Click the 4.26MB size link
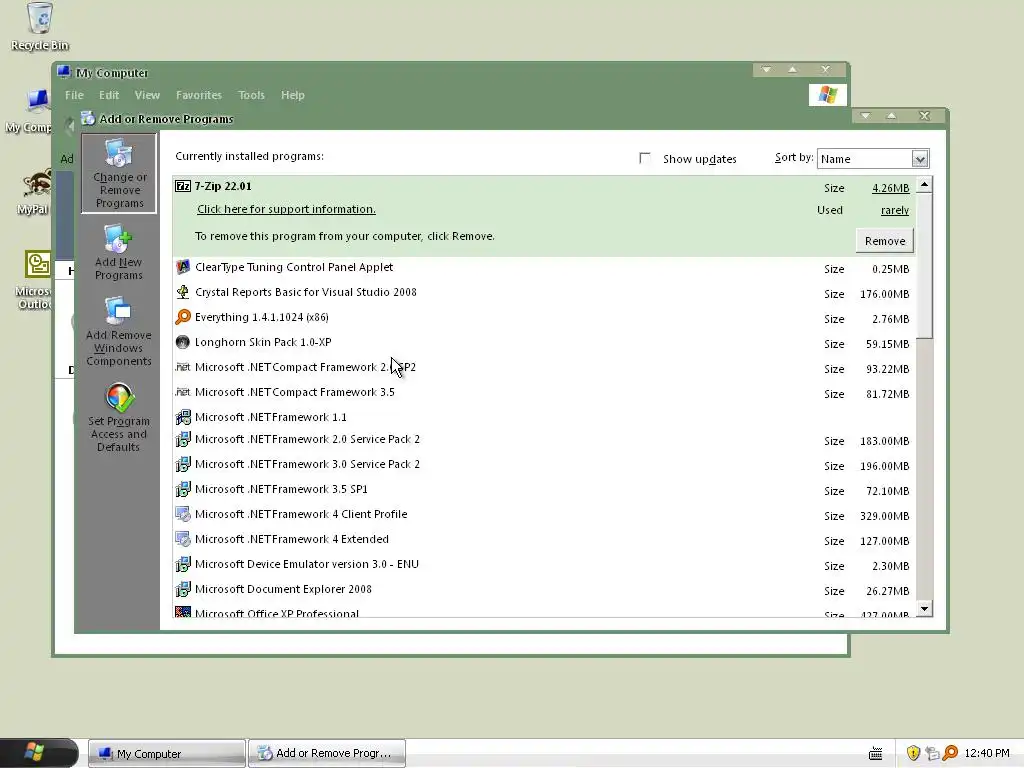 click(890, 188)
